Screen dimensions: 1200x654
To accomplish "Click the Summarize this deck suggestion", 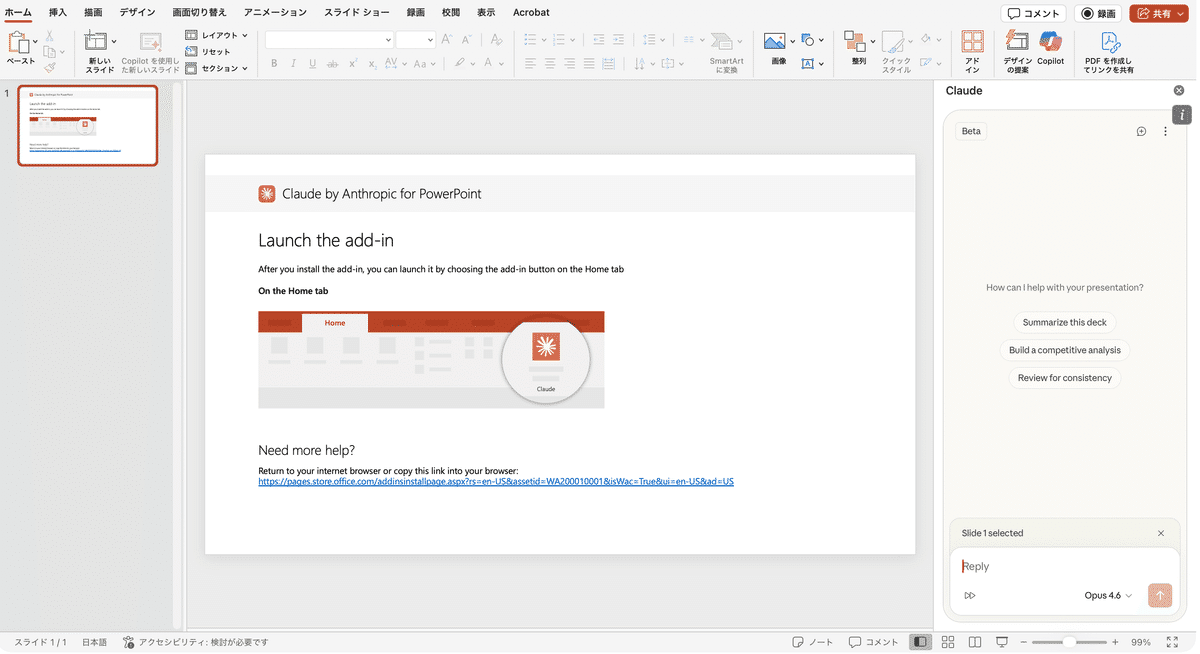I will (1064, 322).
